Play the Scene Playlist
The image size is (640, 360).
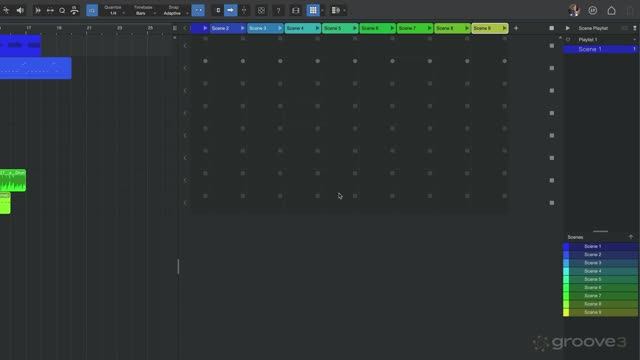point(568,28)
